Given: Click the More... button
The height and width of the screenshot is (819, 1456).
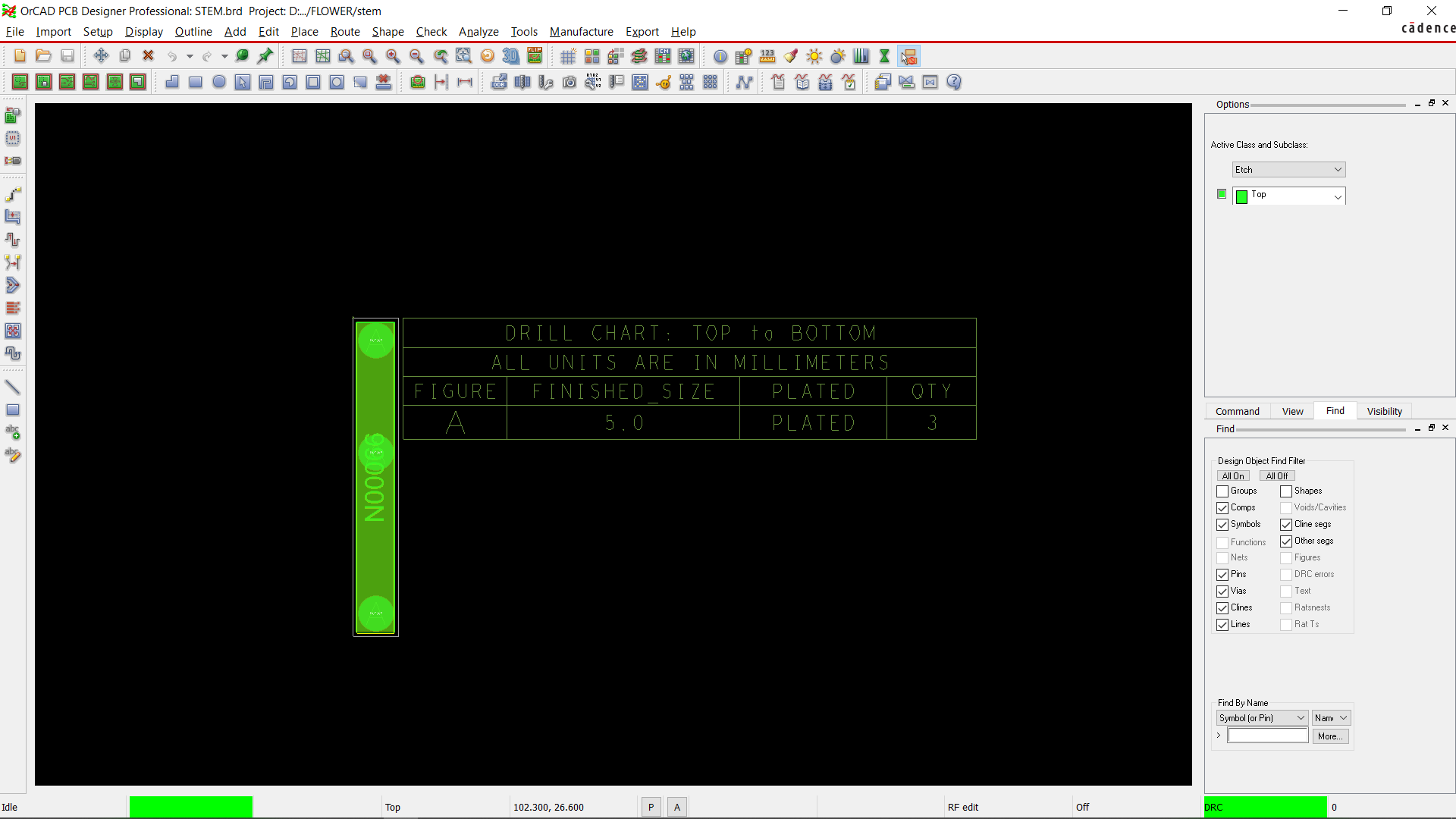Looking at the screenshot, I should pyautogui.click(x=1330, y=736).
